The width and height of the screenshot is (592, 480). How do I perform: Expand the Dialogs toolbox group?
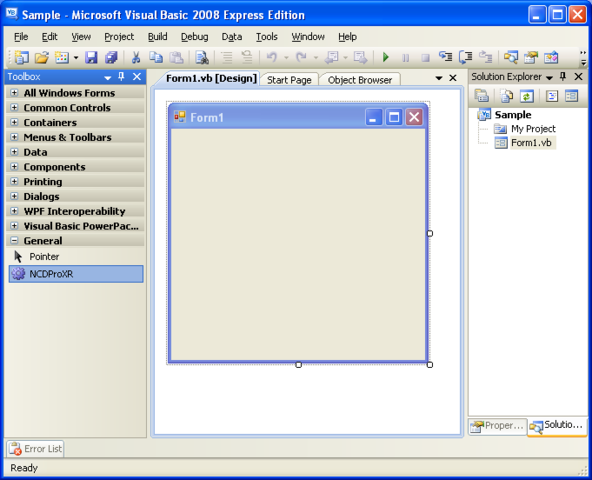point(14,196)
